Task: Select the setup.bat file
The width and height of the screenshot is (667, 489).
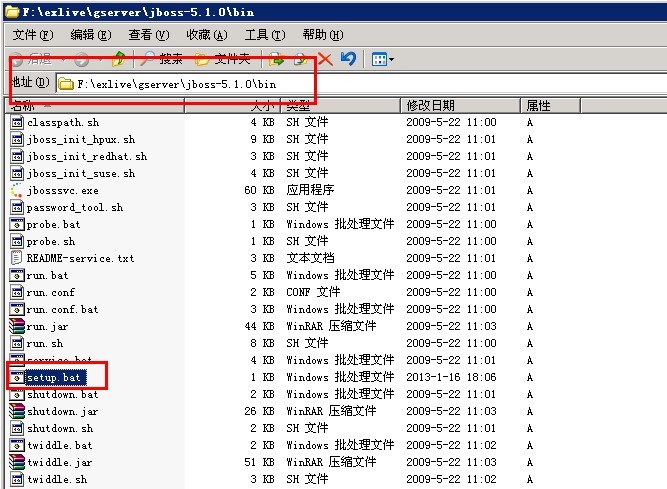Action: [x=54, y=377]
